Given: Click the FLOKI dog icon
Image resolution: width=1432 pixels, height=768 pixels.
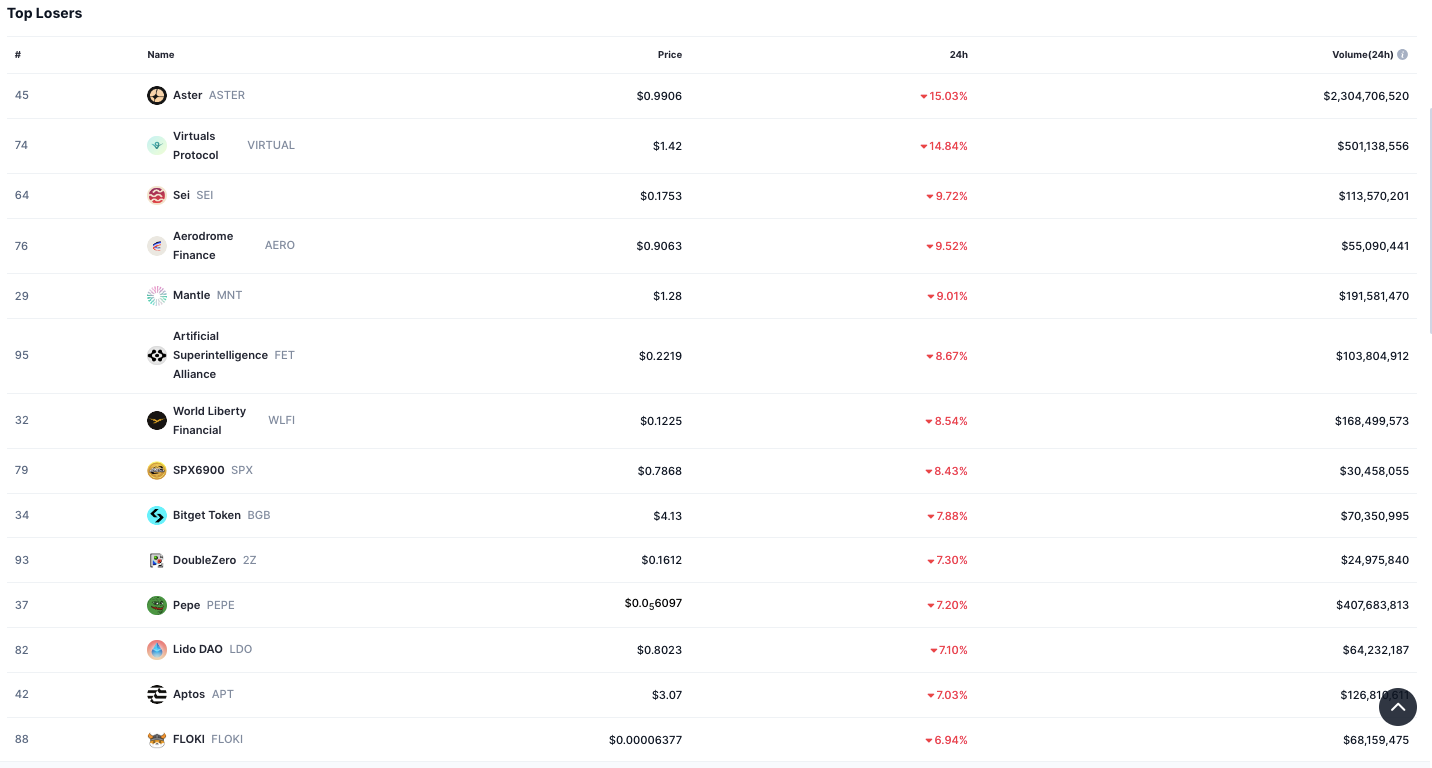Looking at the screenshot, I should click(156, 739).
